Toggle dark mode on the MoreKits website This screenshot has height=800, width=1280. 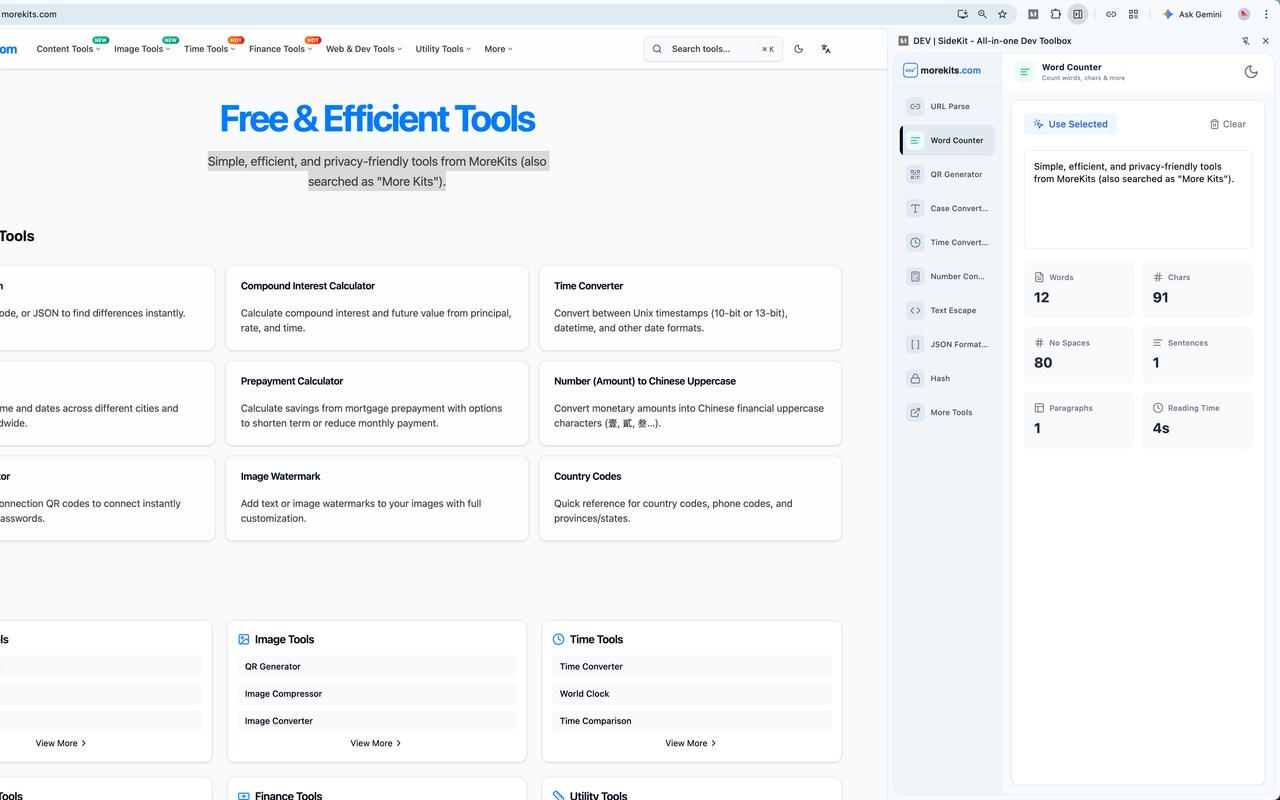click(x=798, y=48)
